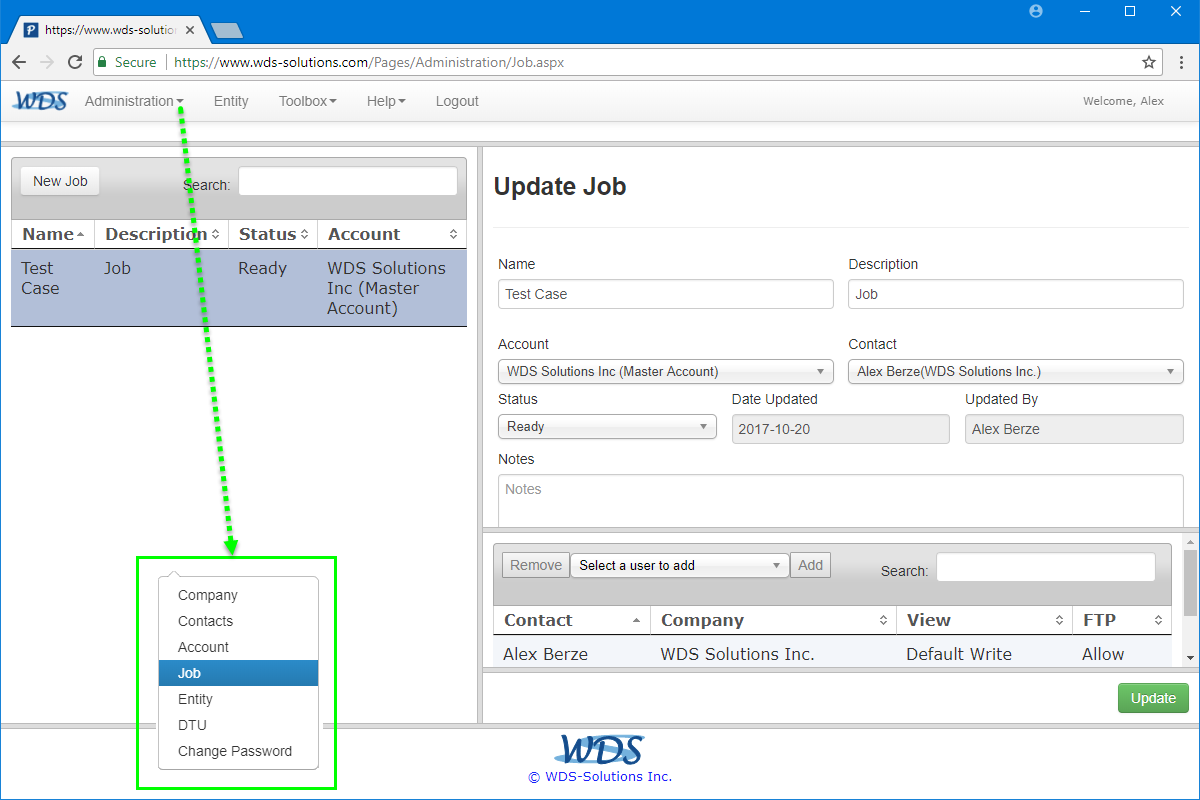Click Logout in the navbar
This screenshot has height=800, width=1200.
(x=457, y=101)
